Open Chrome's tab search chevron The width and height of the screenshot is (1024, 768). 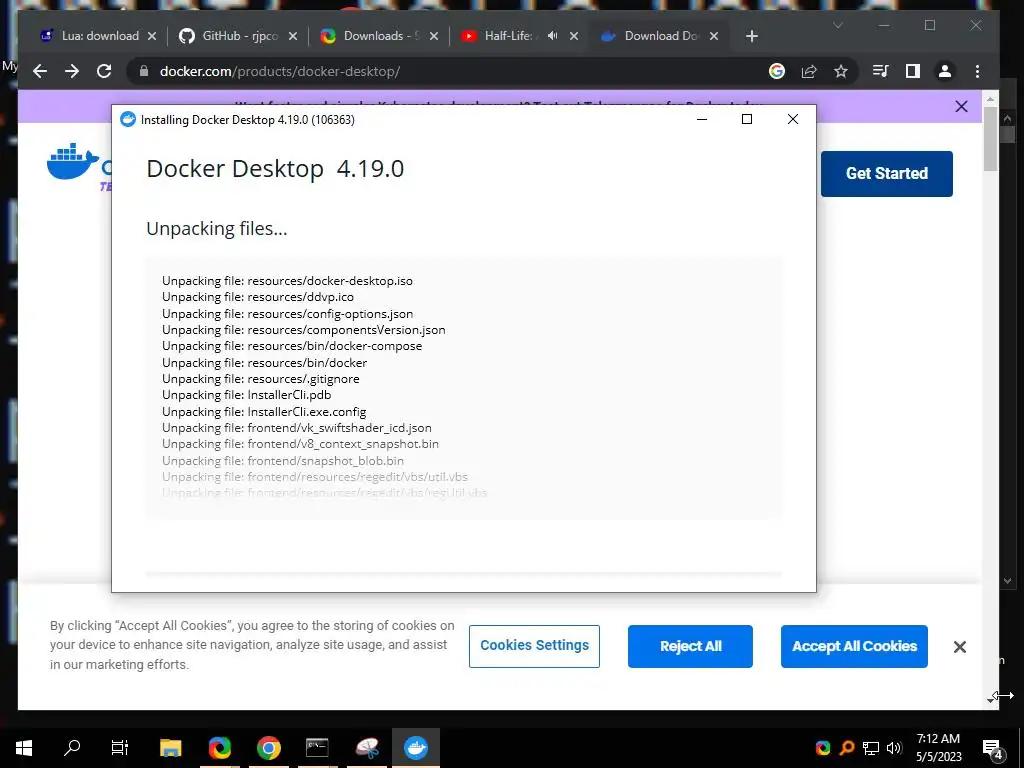[x=838, y=25]
